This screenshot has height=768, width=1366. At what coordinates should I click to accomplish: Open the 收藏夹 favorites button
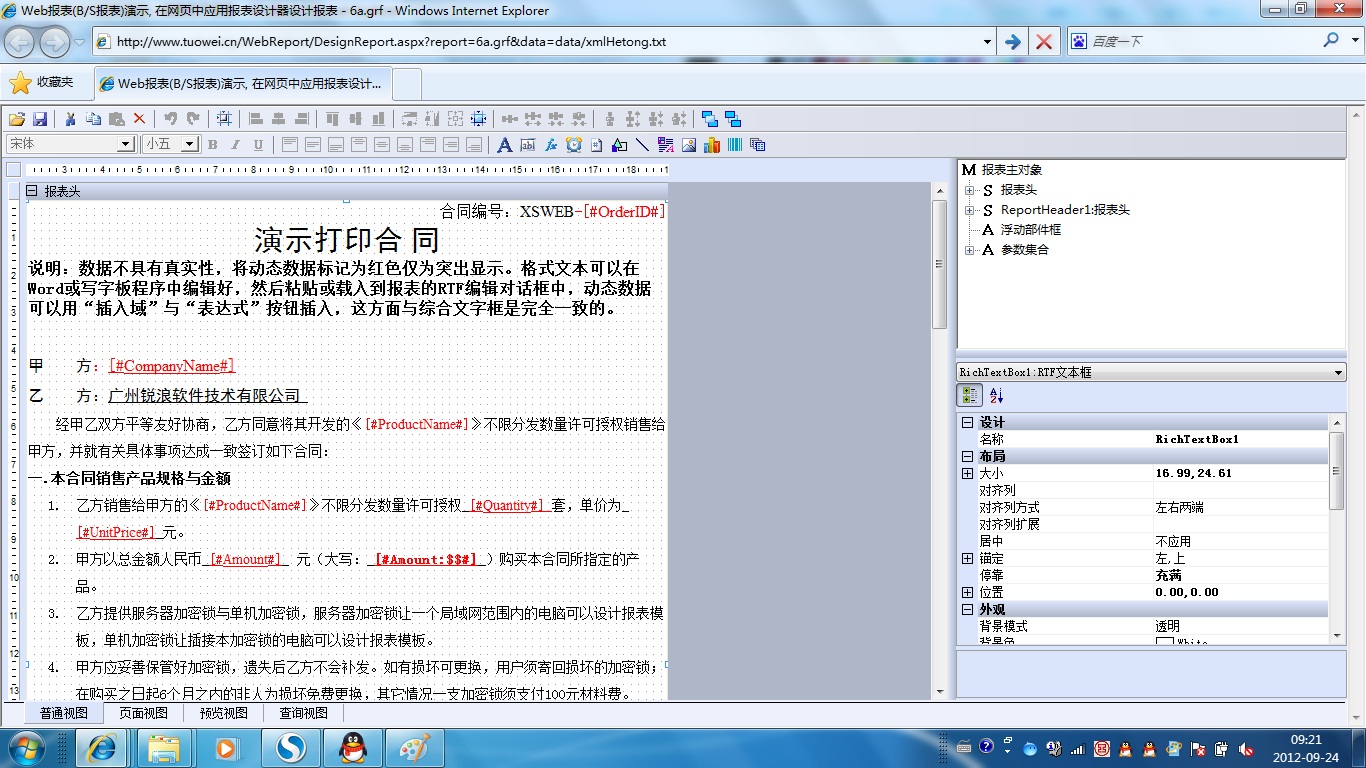click(x=43, y=82)
